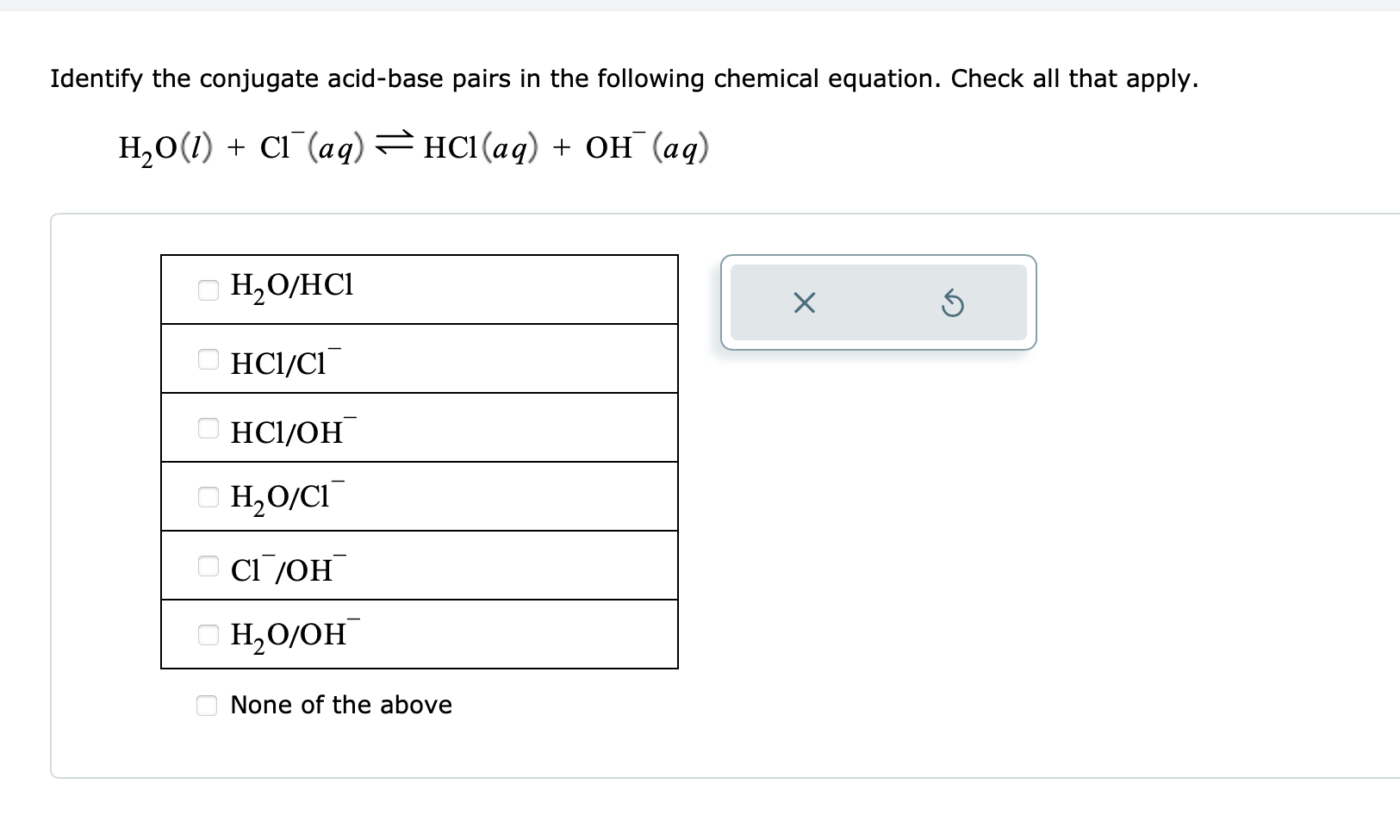Select the HCl/Cl⁻ answer row
The height and width of the screenshot is (840, 1400).
pos(418,358)
